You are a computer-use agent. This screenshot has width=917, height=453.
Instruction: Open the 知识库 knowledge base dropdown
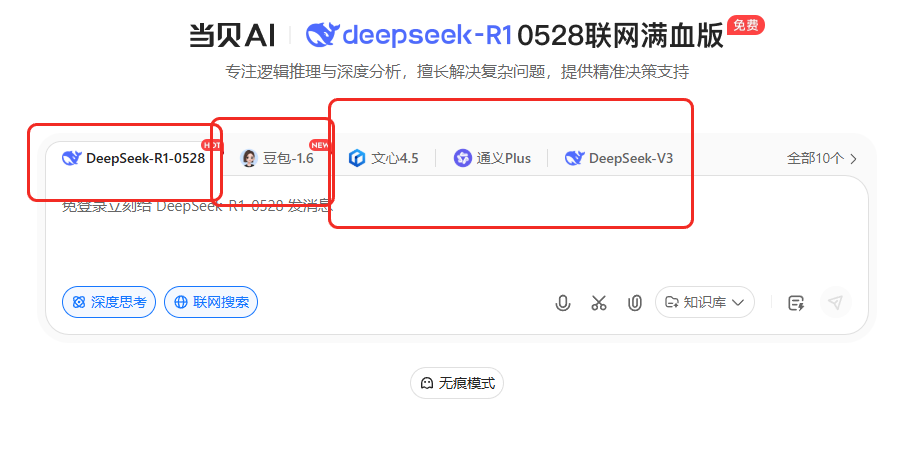[705, 302]
